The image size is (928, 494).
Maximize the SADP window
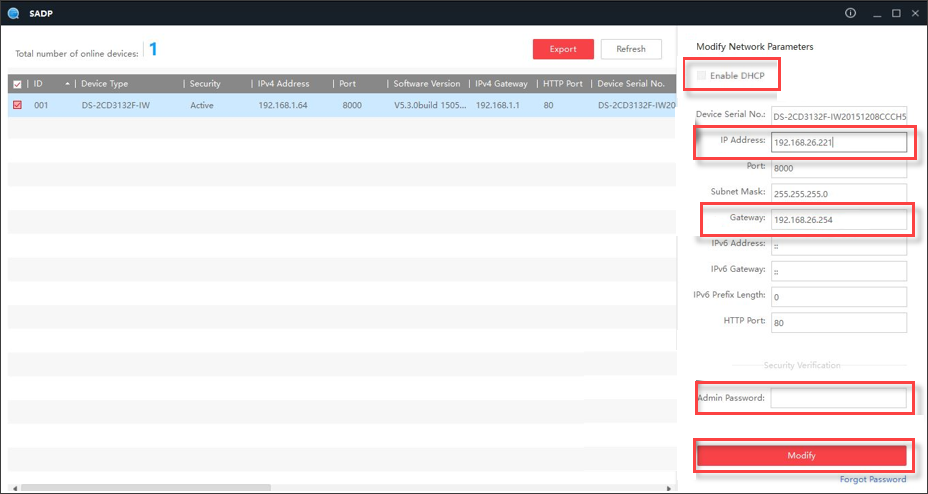(x=896, y=14)
